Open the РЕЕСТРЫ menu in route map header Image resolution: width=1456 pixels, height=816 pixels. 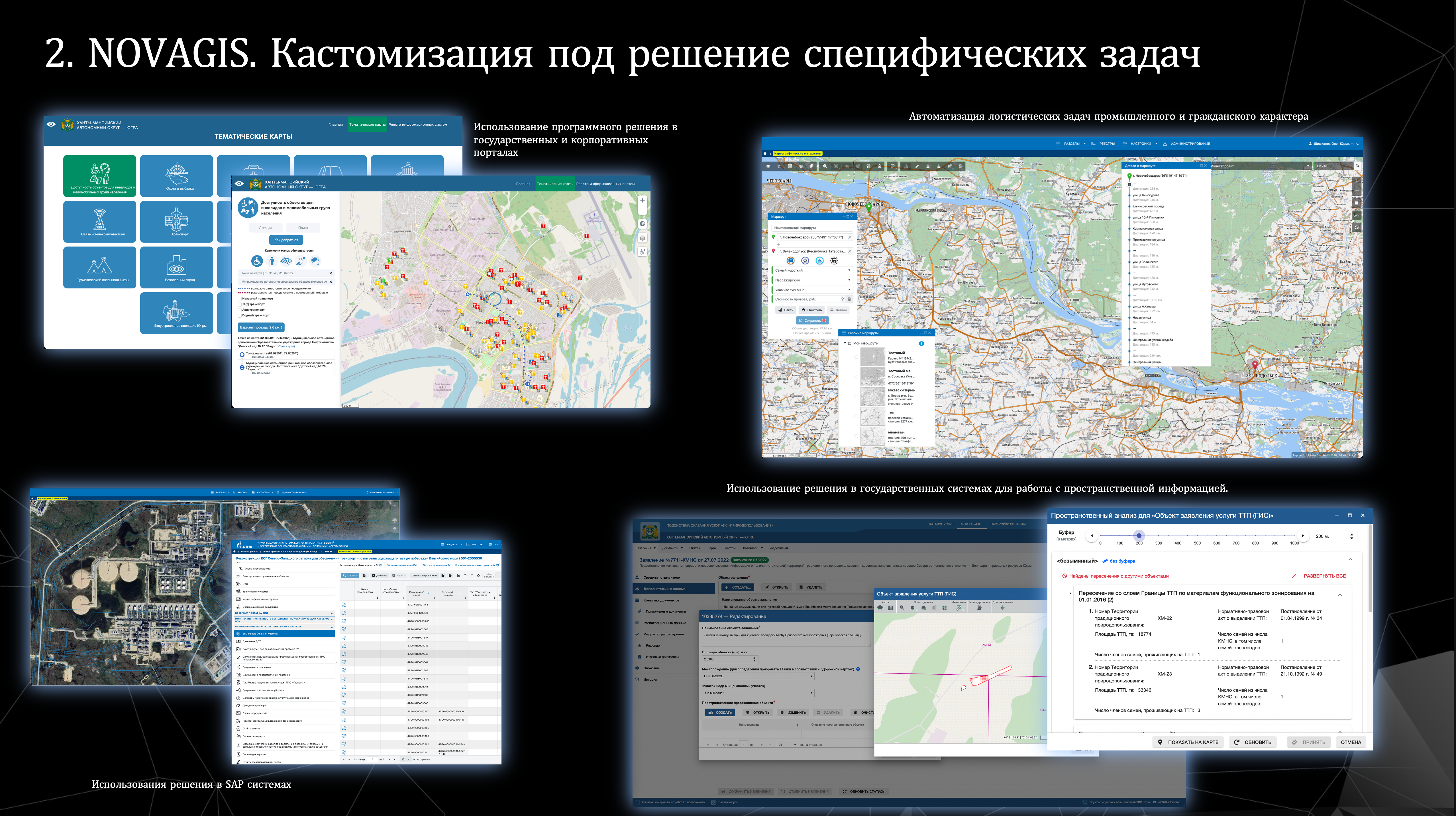pos(1103,144)
